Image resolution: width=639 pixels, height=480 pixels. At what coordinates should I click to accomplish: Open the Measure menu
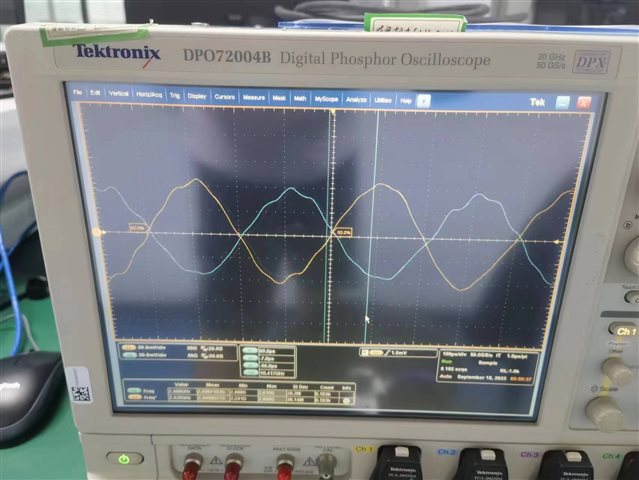click(x=254, y=98)
